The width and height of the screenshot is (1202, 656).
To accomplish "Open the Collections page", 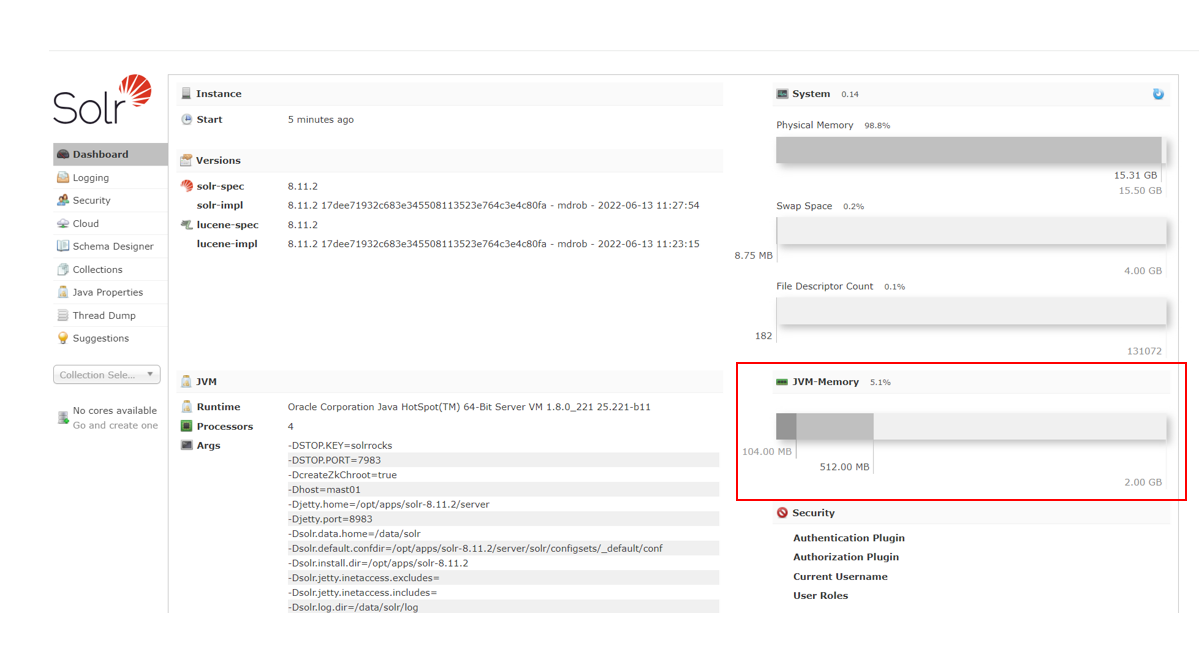I will [x=97, y=270].
